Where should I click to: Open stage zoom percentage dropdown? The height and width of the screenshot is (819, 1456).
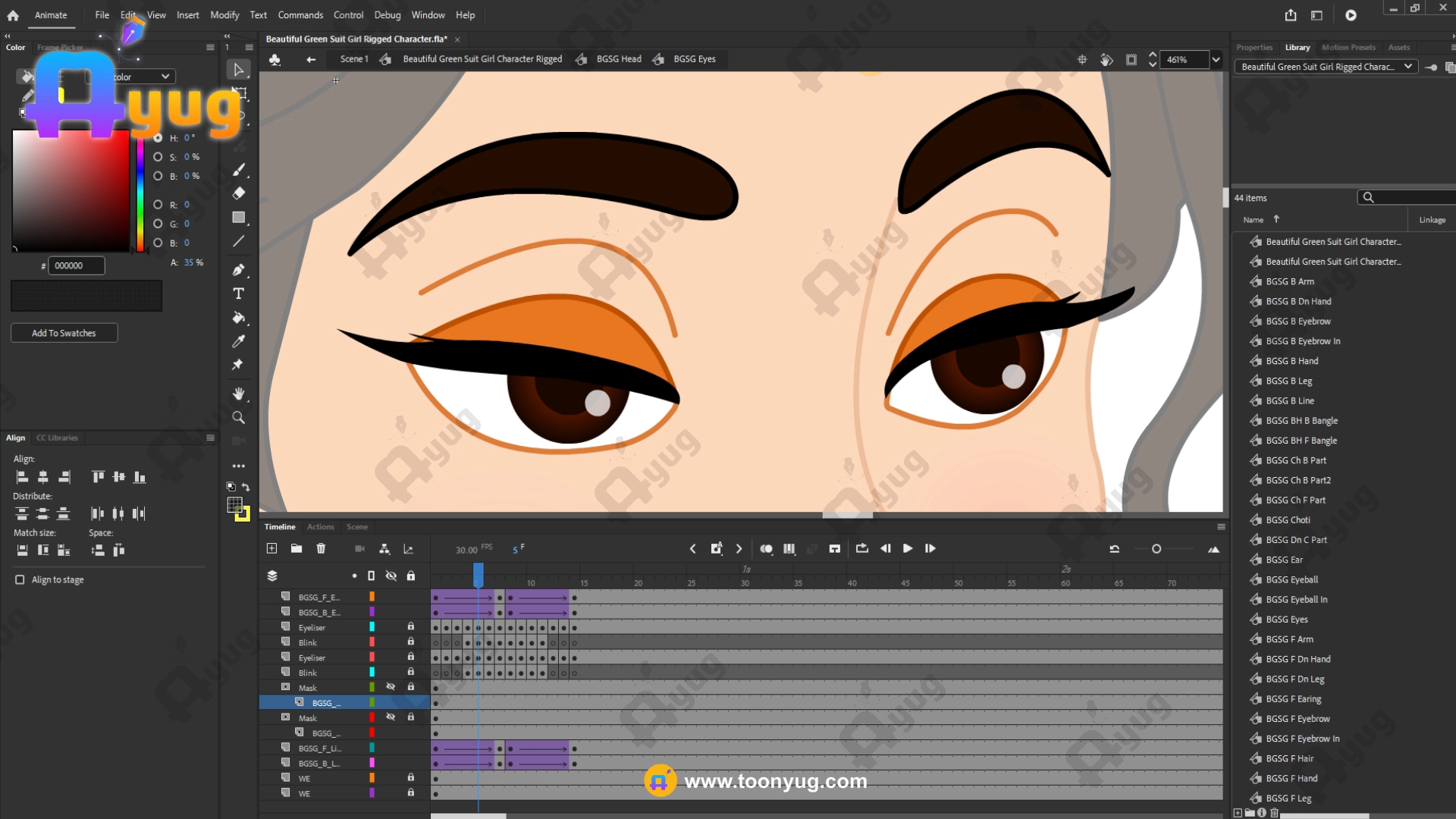[x=1216, y=60]
